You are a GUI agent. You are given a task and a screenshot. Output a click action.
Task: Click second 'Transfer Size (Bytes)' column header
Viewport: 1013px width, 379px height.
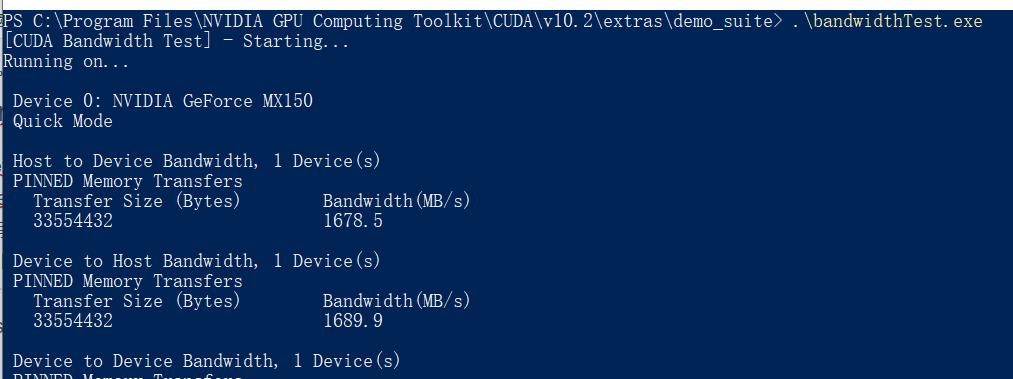(137, 302)
